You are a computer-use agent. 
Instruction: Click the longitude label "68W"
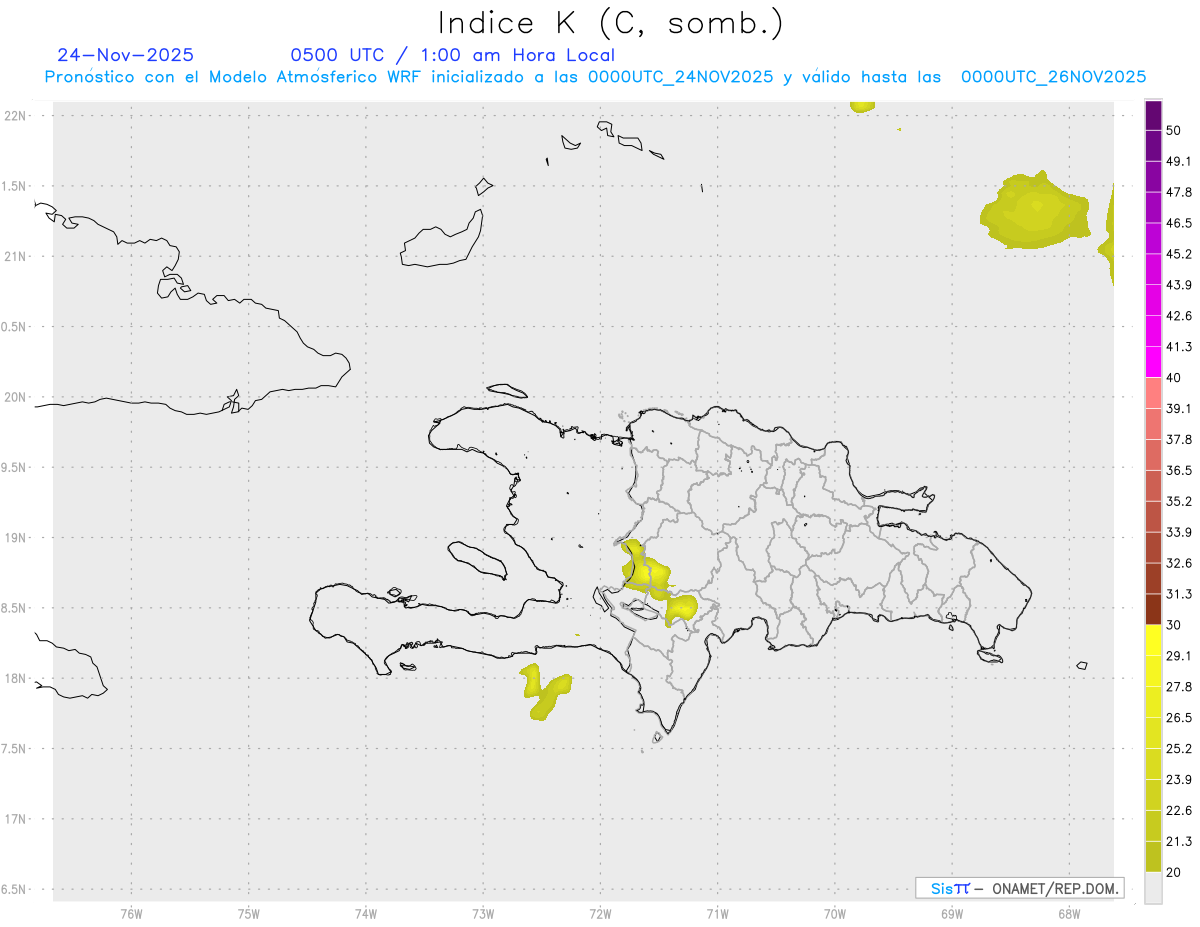coord(1069,913)
